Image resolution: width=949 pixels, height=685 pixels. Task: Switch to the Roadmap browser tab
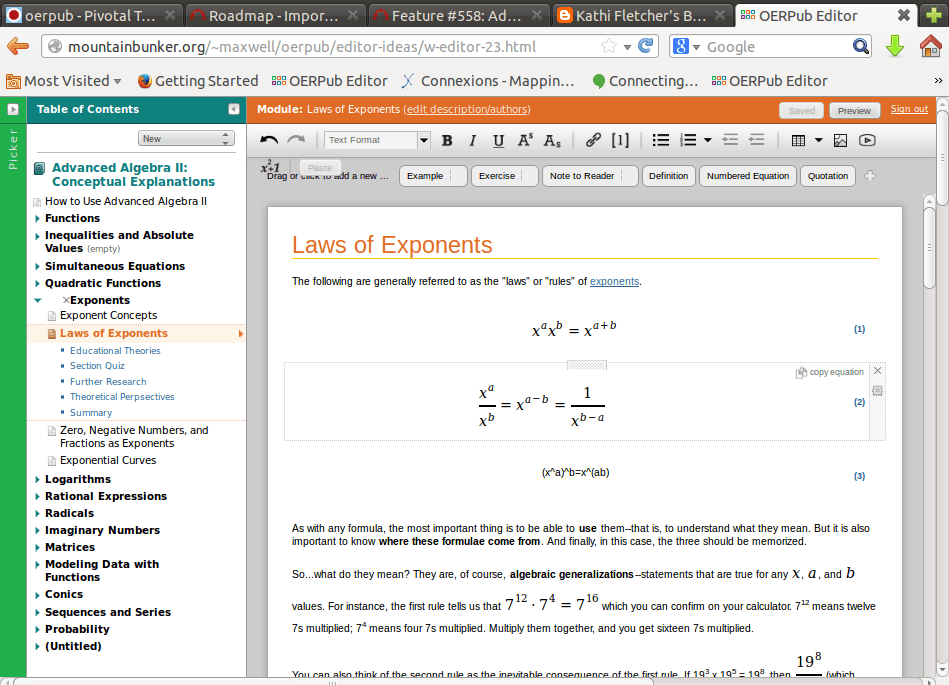point(272,16)
